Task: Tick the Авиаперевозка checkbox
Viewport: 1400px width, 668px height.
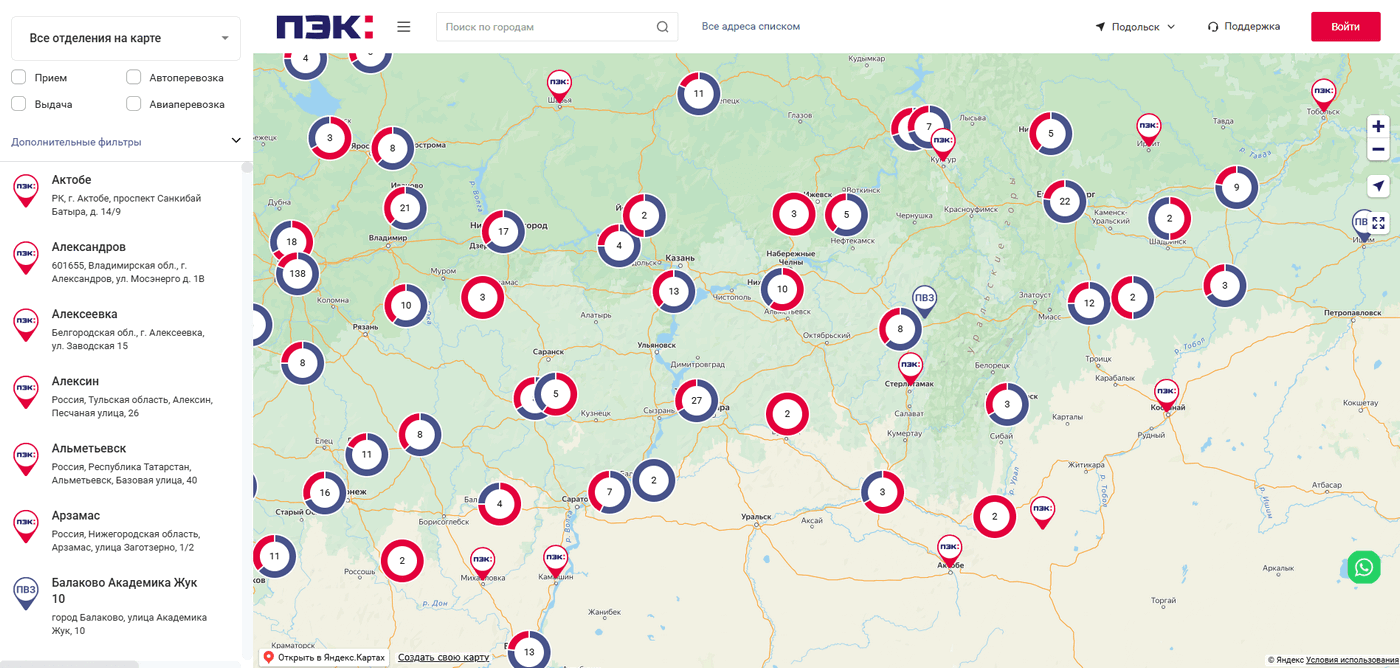Action: [x=134, y=104]
